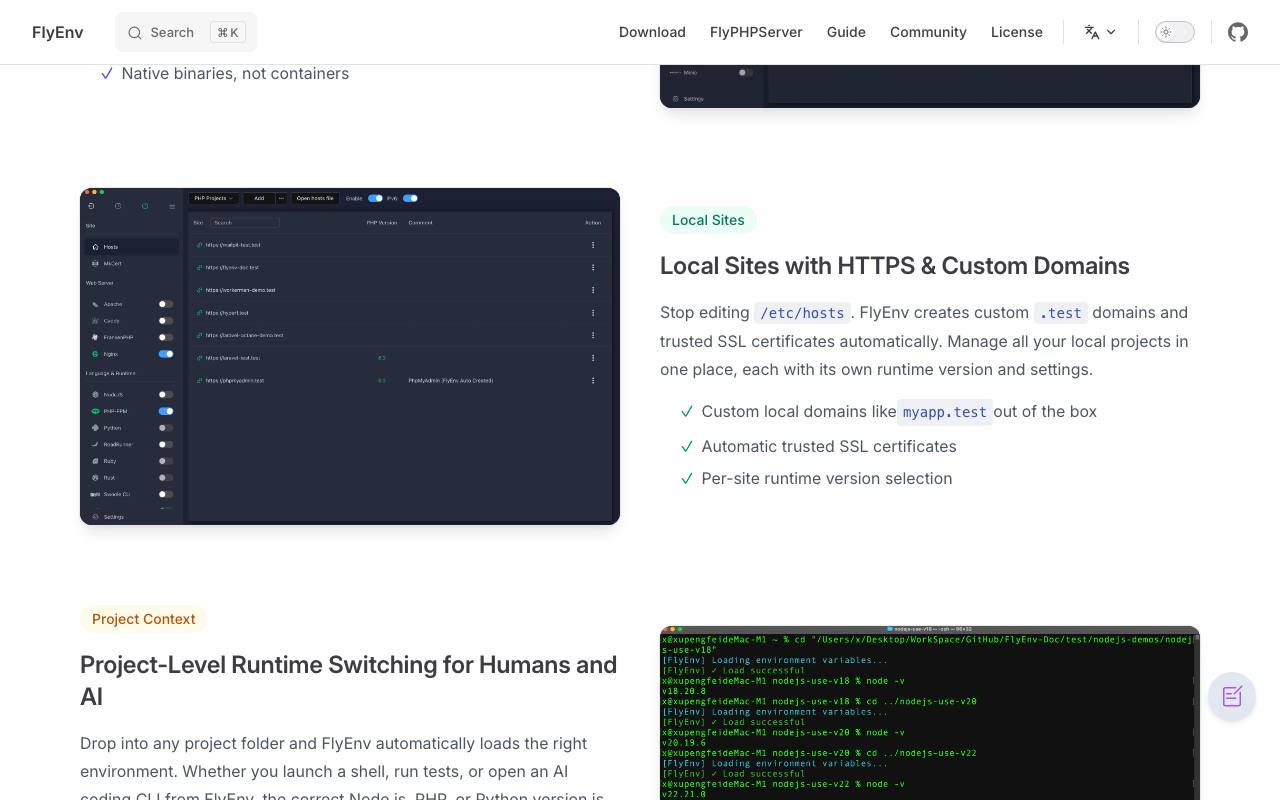Click the green PHP-FPM icon in app screenshot
The width and height of the screenshot is (1280, 800).
tap(95, 411)
